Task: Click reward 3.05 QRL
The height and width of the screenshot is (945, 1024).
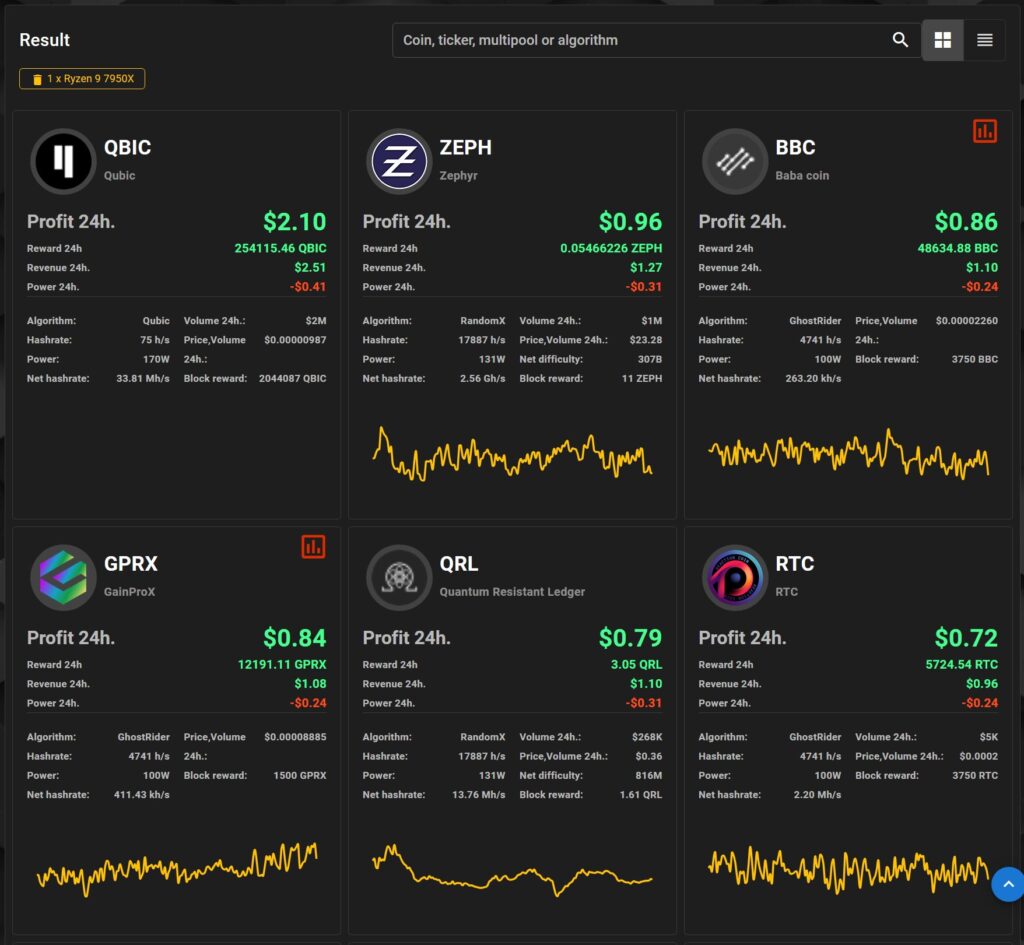Action: 636,664
